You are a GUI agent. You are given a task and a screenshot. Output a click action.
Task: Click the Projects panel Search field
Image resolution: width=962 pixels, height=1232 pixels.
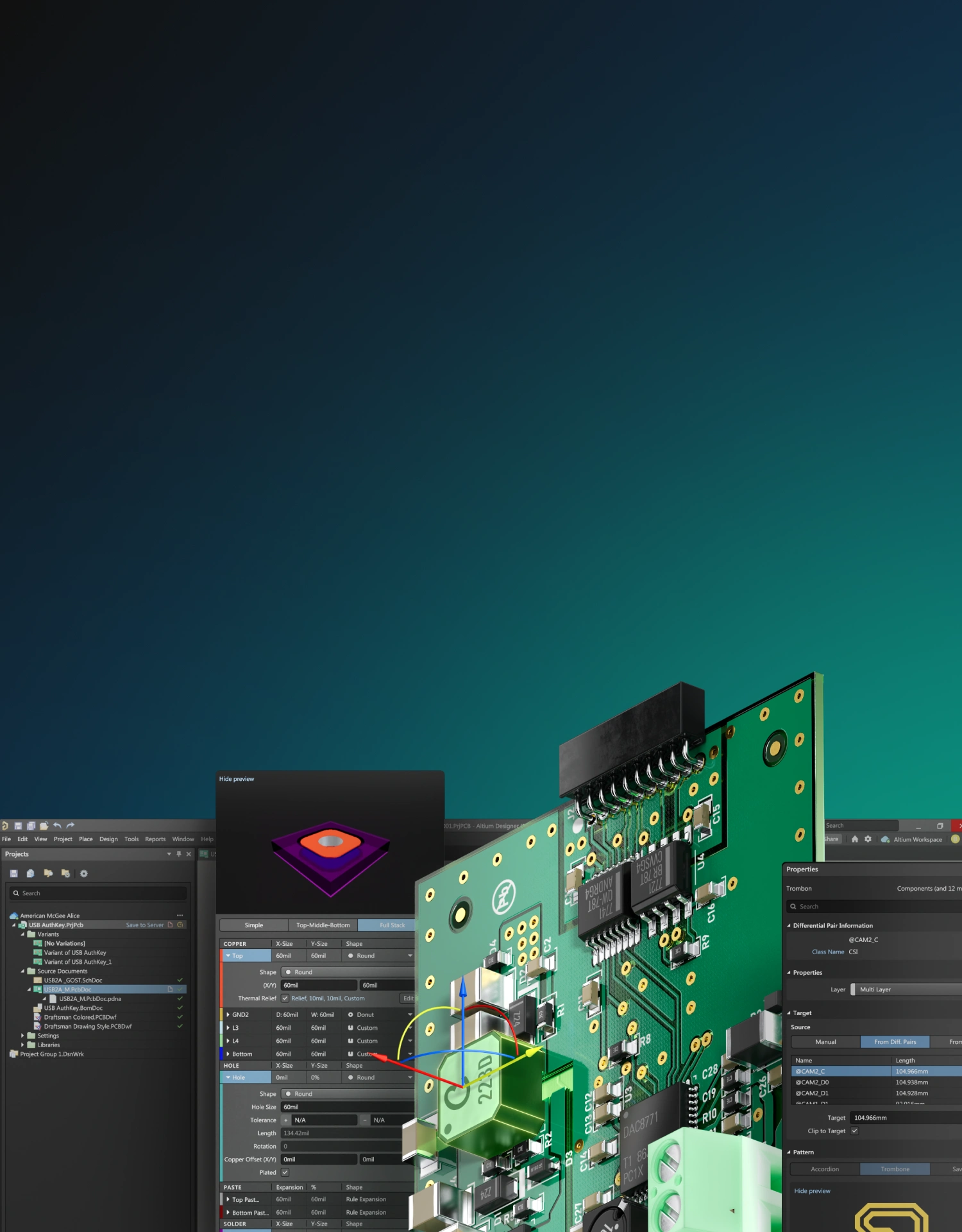tap(98, 893)
